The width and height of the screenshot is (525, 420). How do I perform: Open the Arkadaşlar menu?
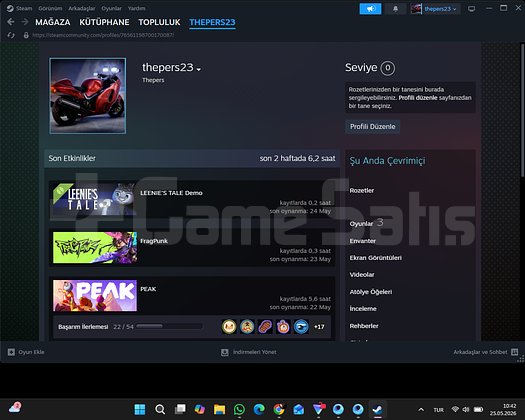coord(82,8)
